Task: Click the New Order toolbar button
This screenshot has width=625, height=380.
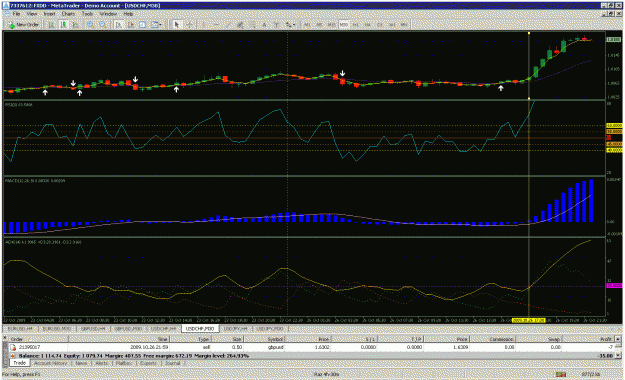Action: click(24, 25)
